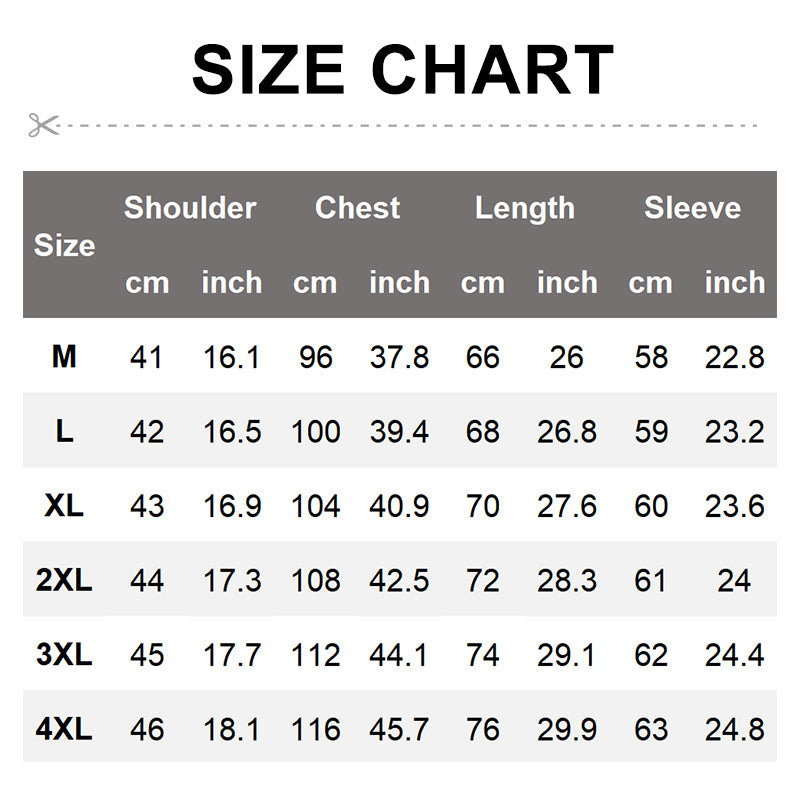Image resolution: width=800 pixels, height=800 pixels.
Task: Click the SIZE CHART title
Action: click(401, 70)
